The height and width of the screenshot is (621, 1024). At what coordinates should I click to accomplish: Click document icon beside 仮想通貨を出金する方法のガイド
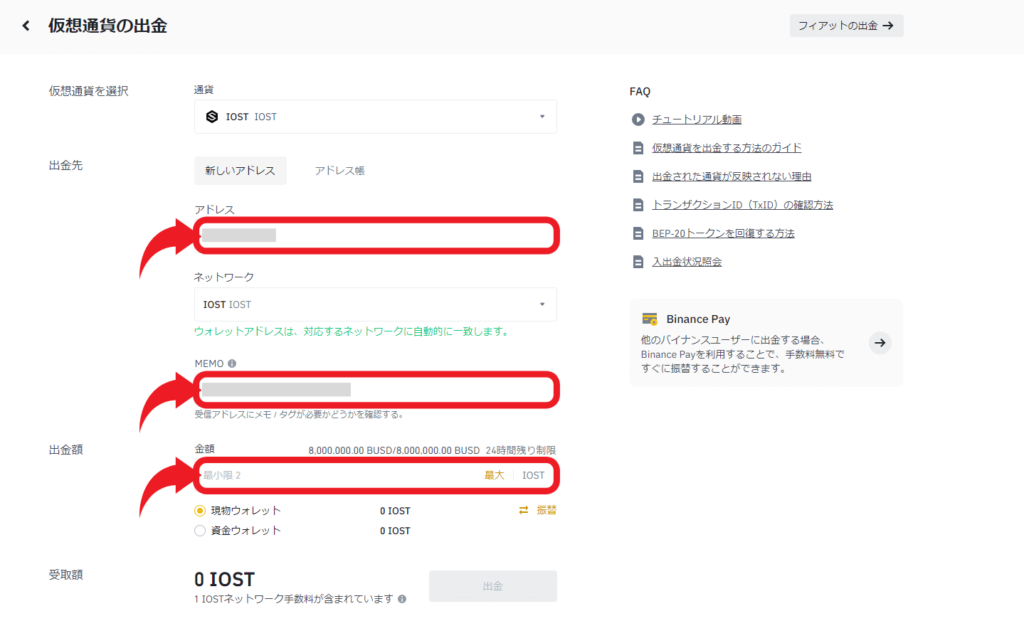coord(638,148)
